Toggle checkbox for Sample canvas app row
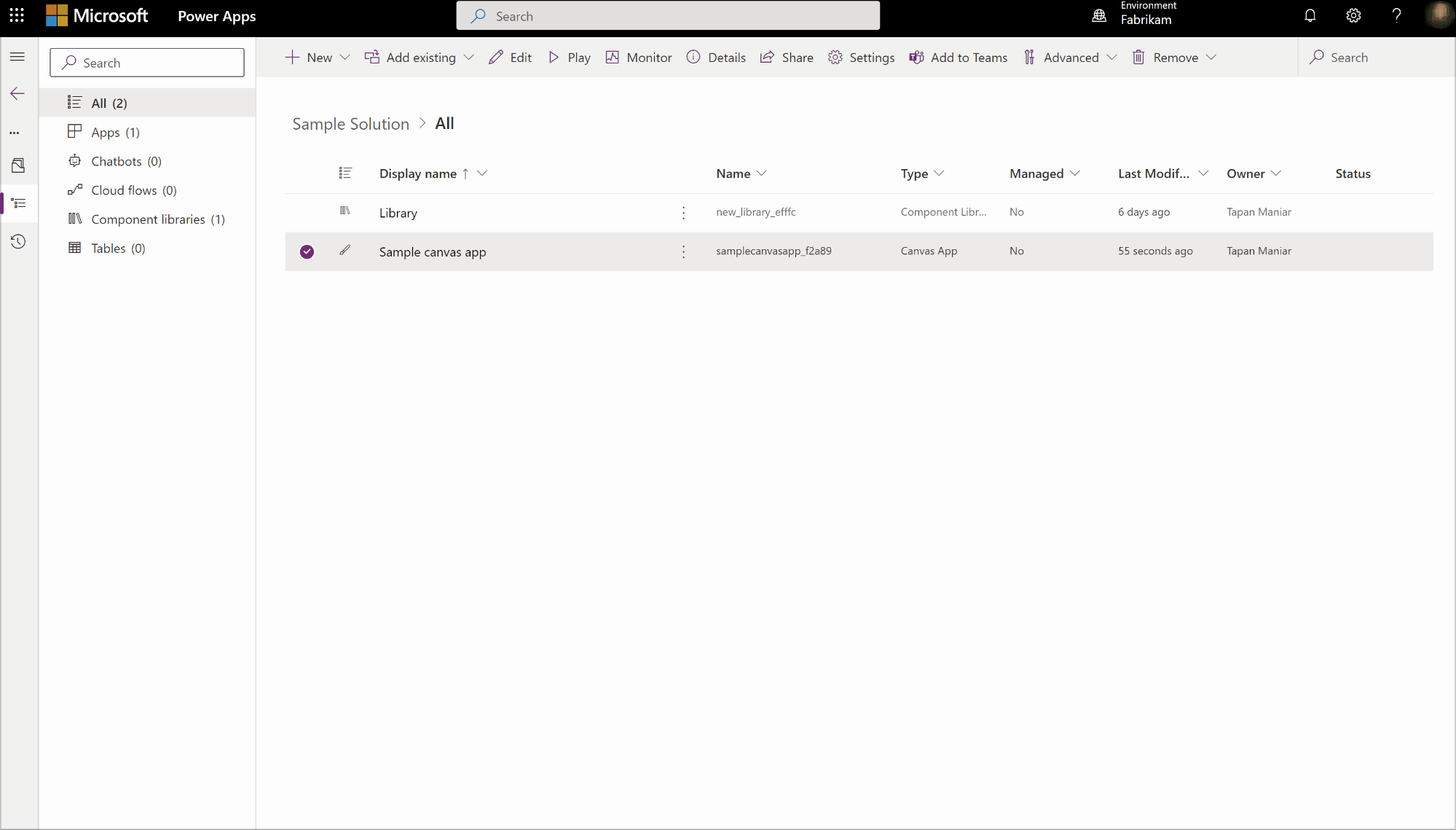The width and height of the screenshot is (1456, 830). pyautogui.click(x=307, y=251)
